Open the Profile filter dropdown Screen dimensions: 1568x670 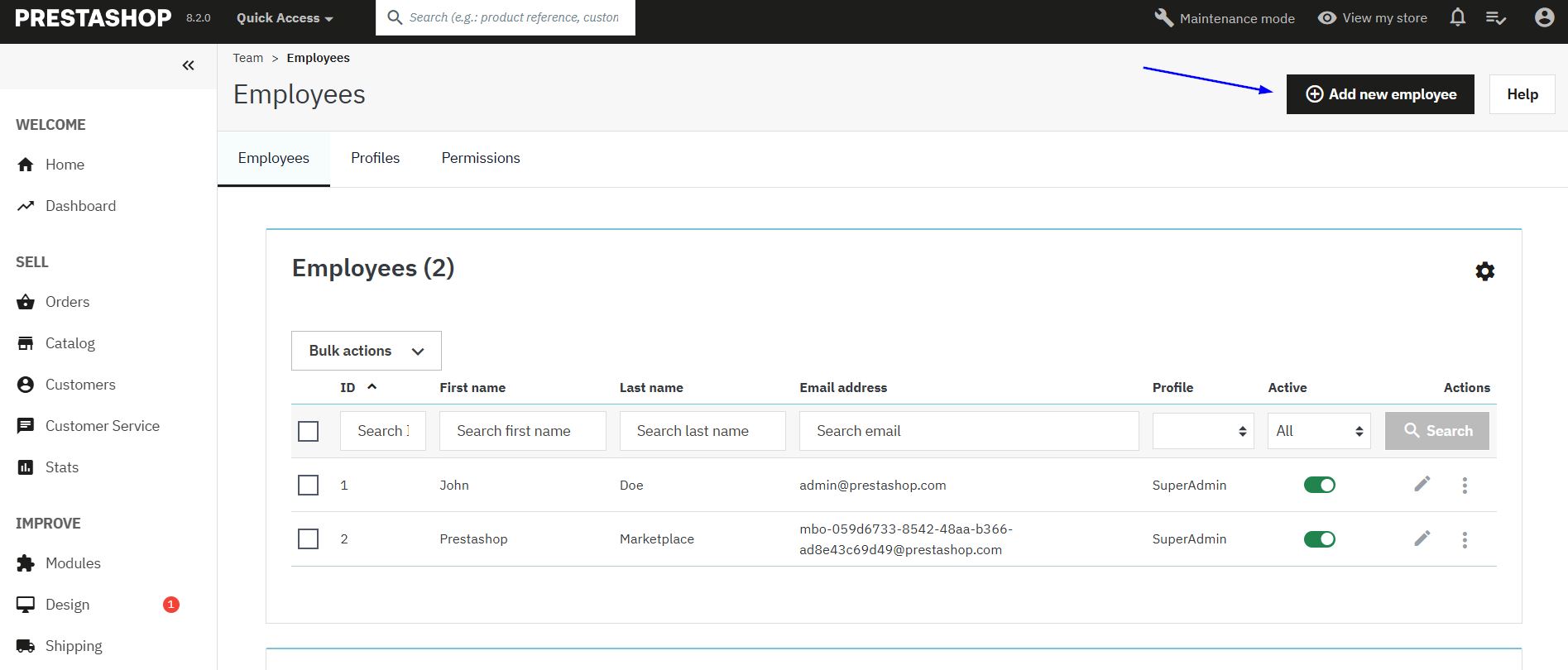[1202, 431]
